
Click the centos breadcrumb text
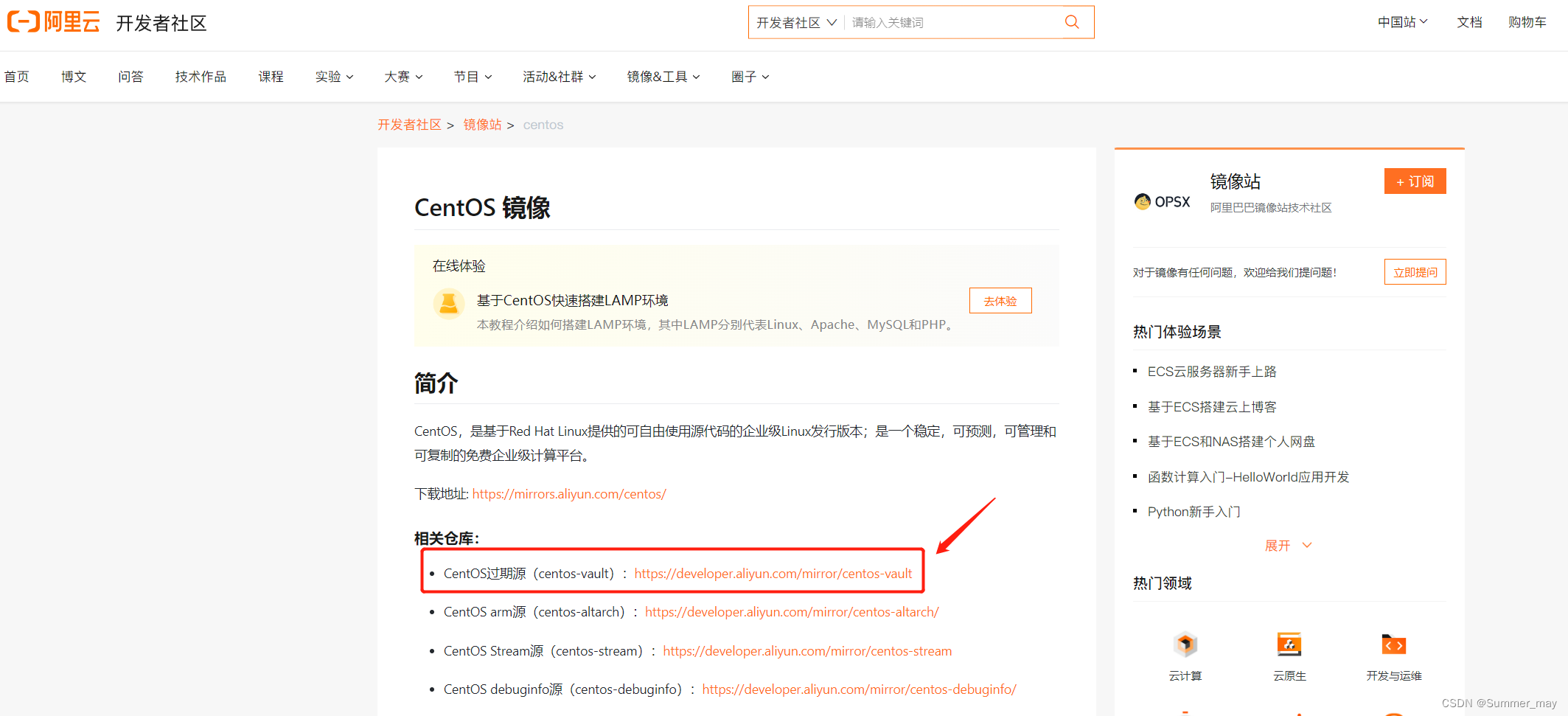pos(543,125)
